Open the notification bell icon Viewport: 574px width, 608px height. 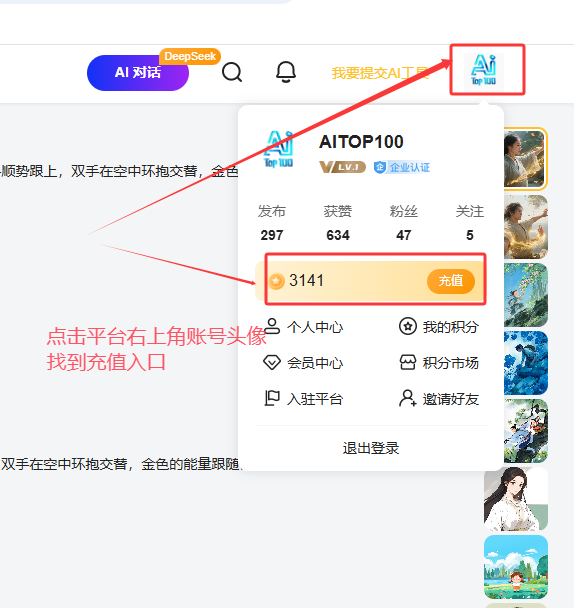click(x=286, y=72)
